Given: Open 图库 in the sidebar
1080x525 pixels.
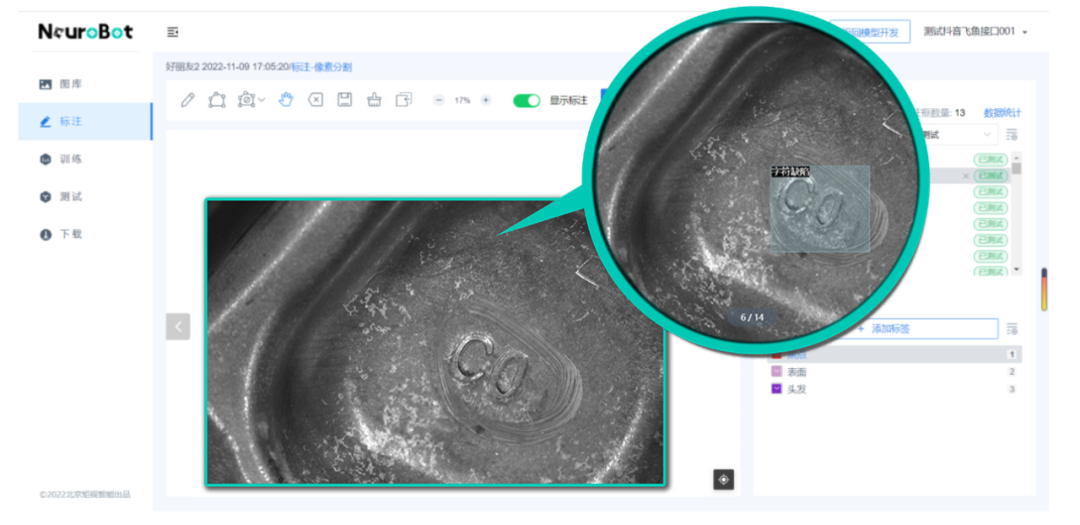Looking at the screenshot, I should click(x=85, y=84).
